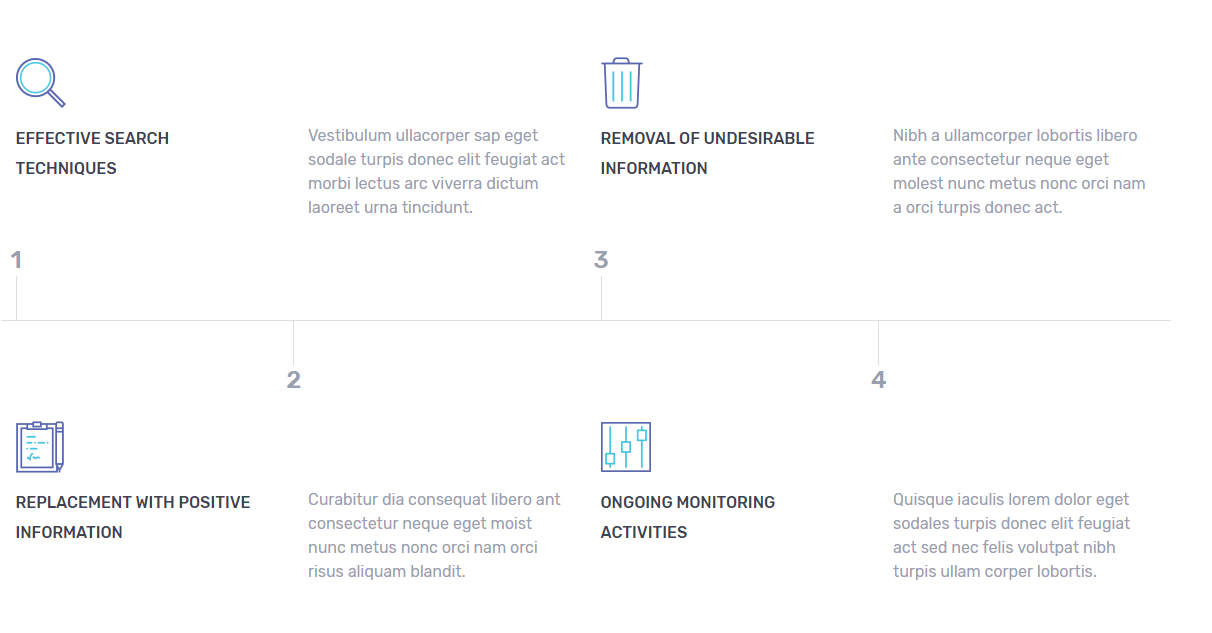The width and height of the screenshot is (1212, 633).
Task: Click the paragraph starting 'Nibh a ullamcorper'
Action: (1019, 171)
